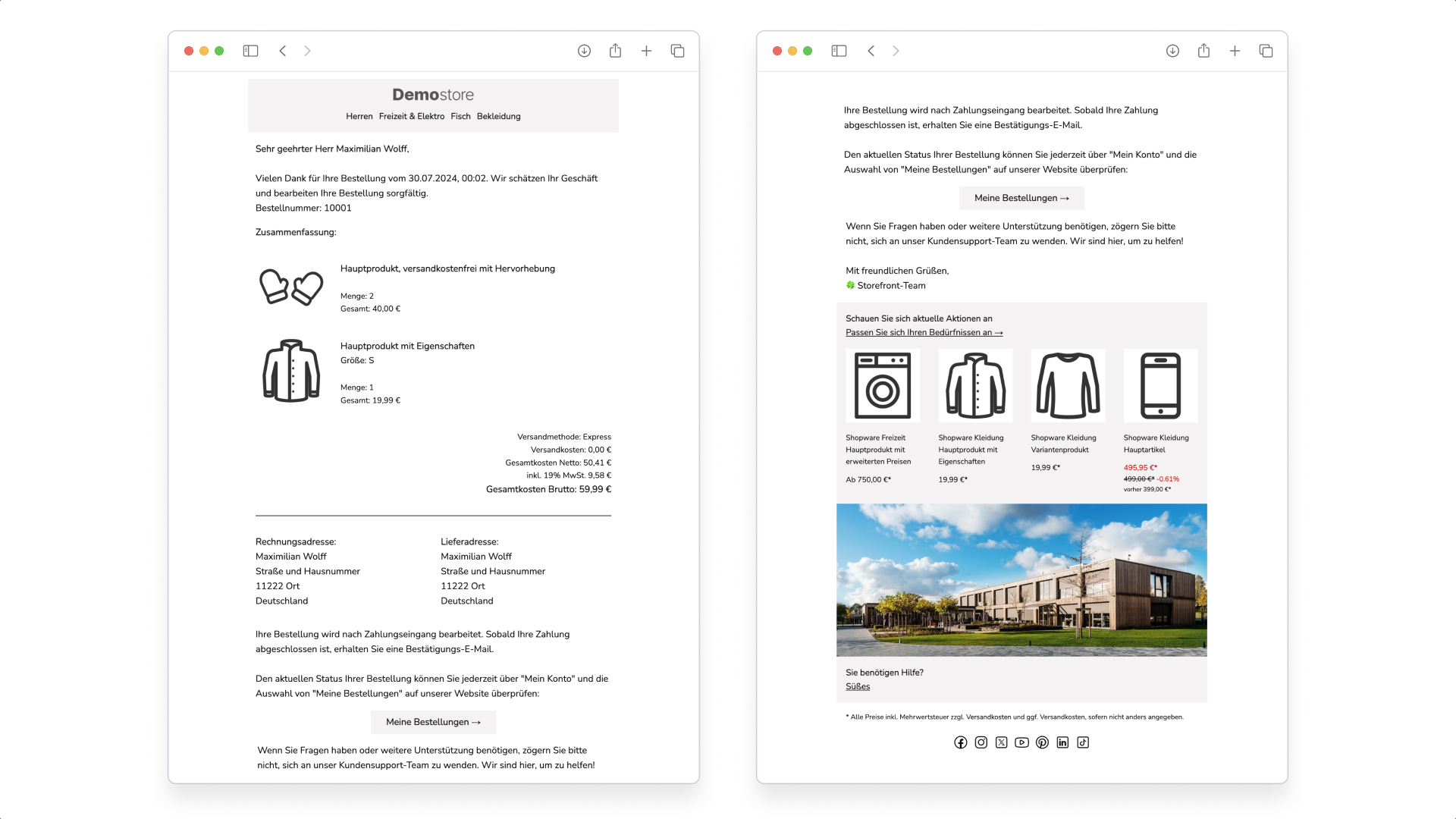The height and width of the screenshot is (819, 1456).
Task: Open the Instagram social icon
Action: pyautogui.click(x=981, y=742)
